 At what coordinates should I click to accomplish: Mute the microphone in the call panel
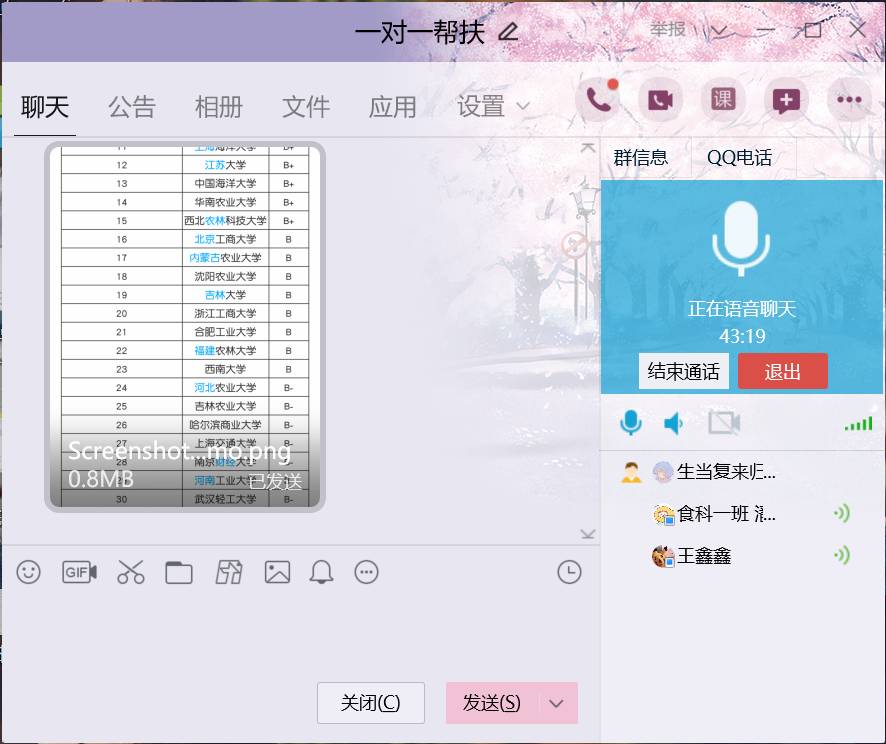[x=630, y=423]
